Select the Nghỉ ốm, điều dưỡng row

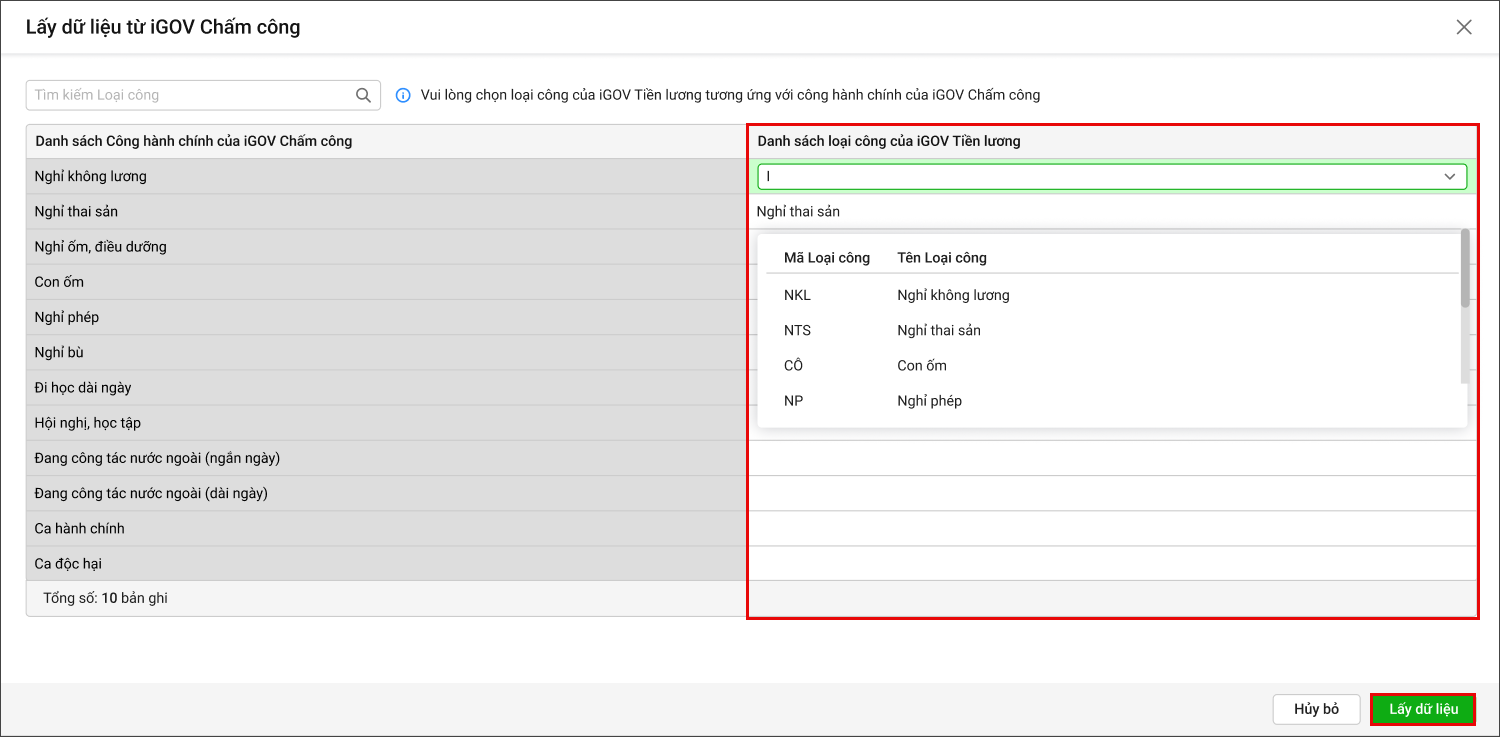387,247
